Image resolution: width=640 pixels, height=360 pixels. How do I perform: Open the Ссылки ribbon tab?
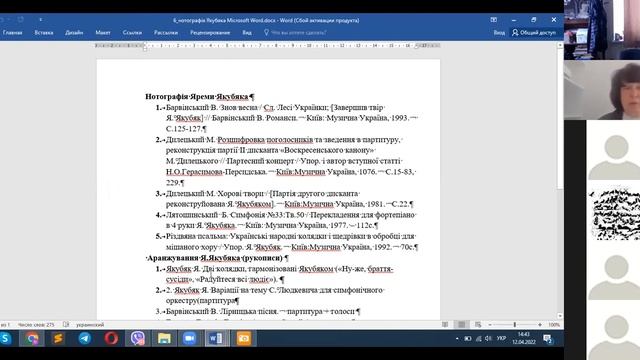tap(132, 33)
